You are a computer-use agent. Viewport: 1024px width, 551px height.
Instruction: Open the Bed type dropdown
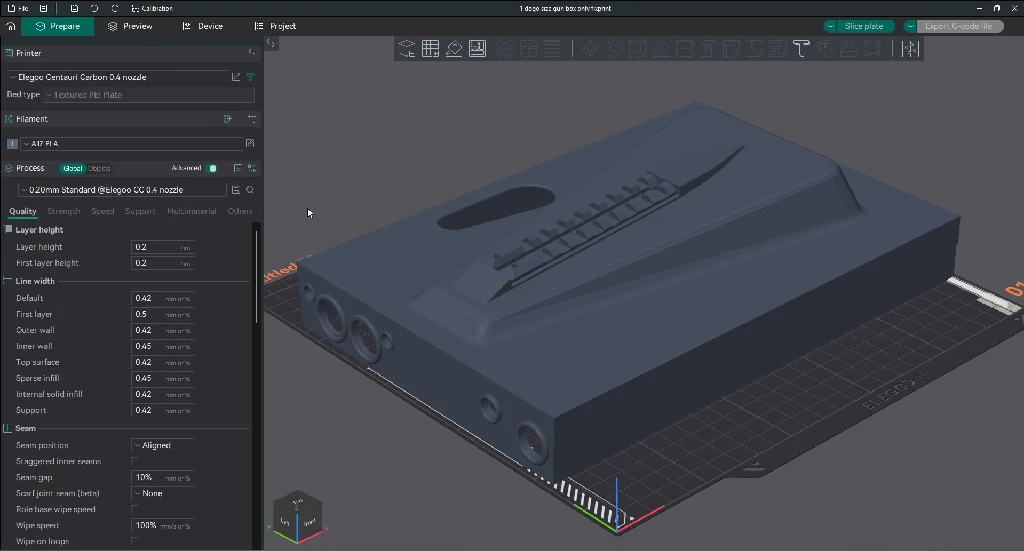click(148, 95)
